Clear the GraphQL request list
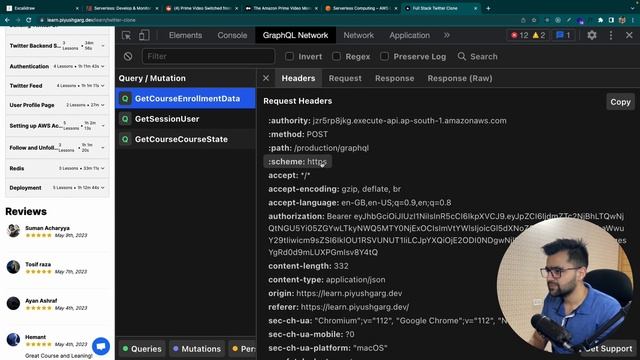This screenshot has height=360, width=640. pos(128,56)
